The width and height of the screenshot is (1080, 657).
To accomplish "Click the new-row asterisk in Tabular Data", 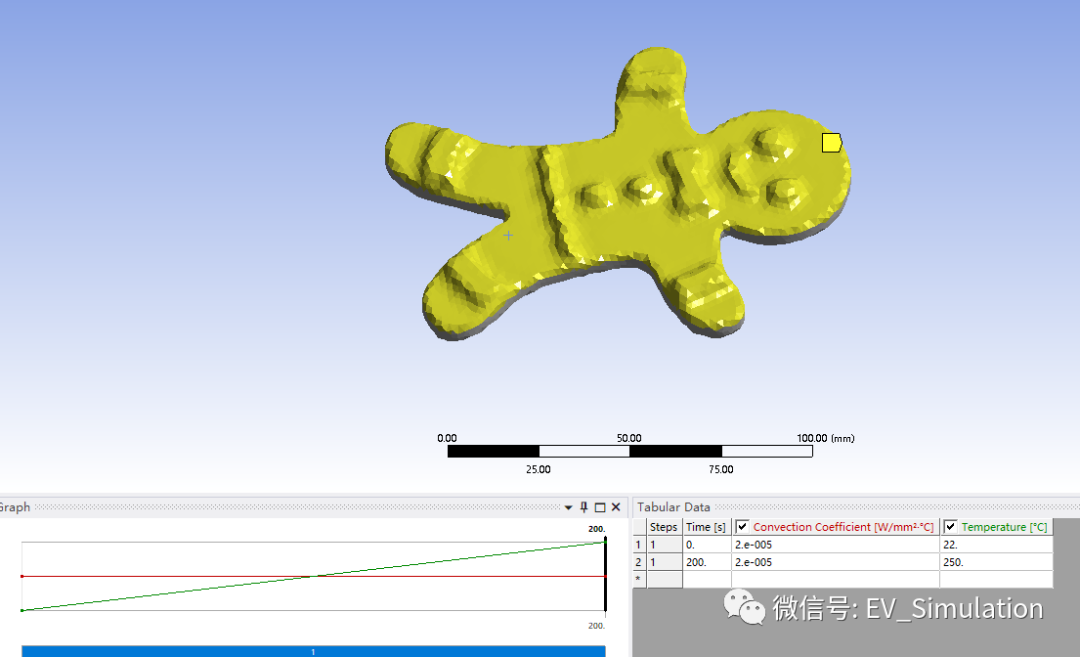I will click(639, 579).
